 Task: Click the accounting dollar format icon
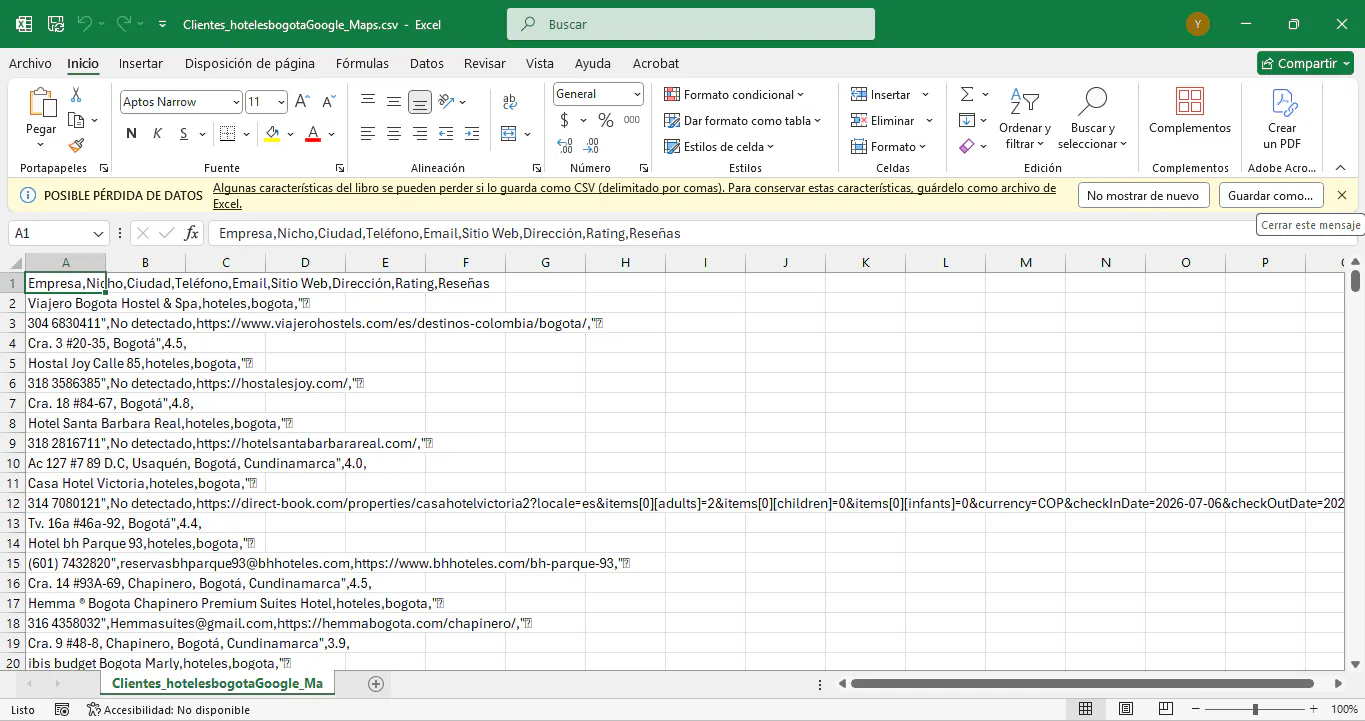coord(565,120)
